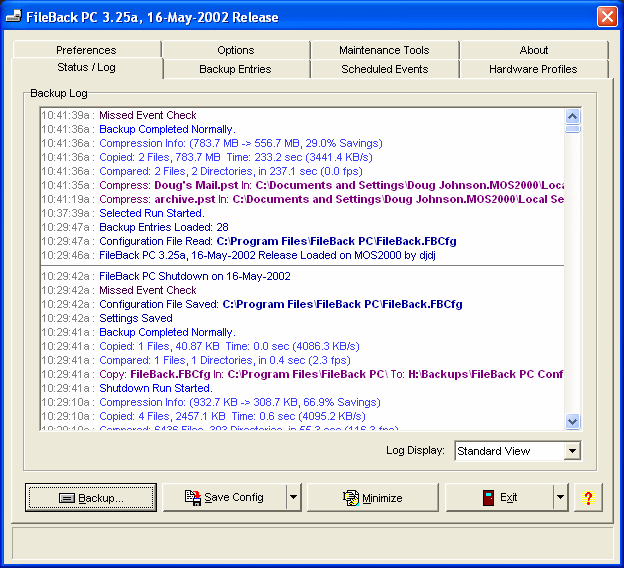Click the 10:29:42a Missed Event Check line

point(119,290)
